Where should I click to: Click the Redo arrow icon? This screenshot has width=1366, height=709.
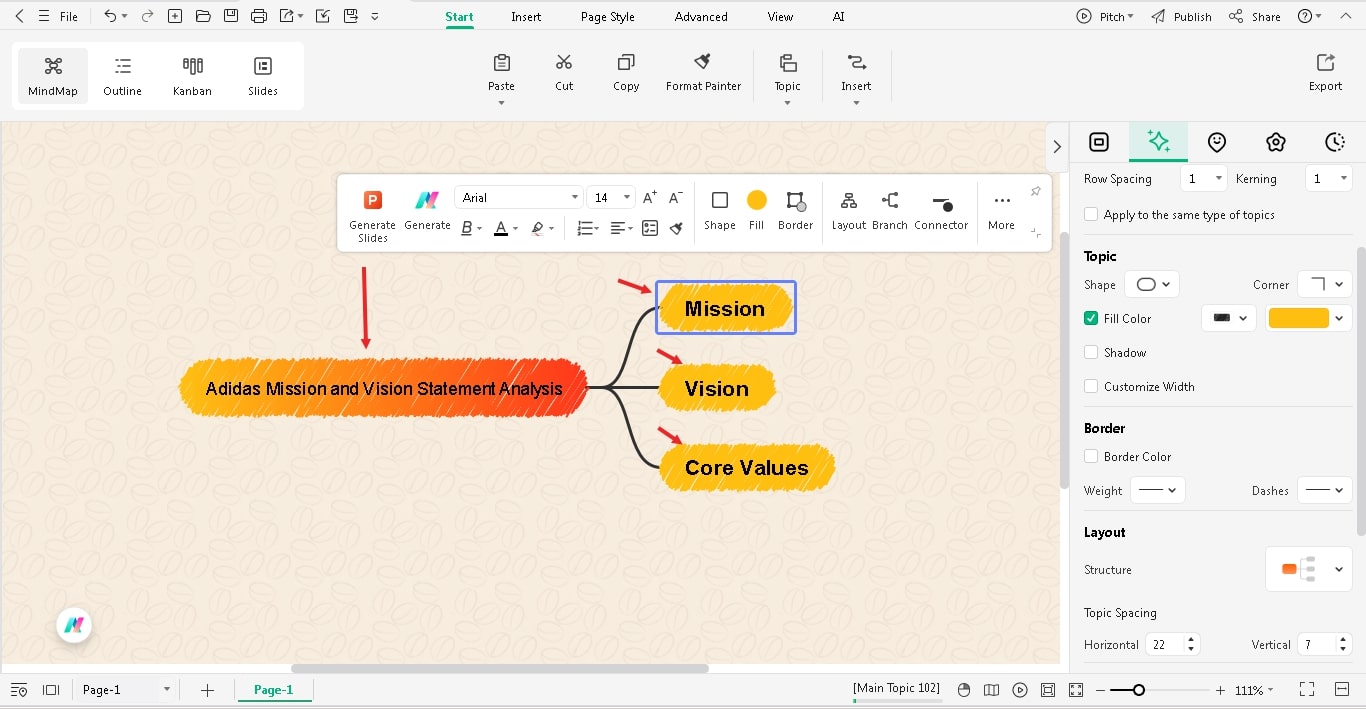(147, 16)
